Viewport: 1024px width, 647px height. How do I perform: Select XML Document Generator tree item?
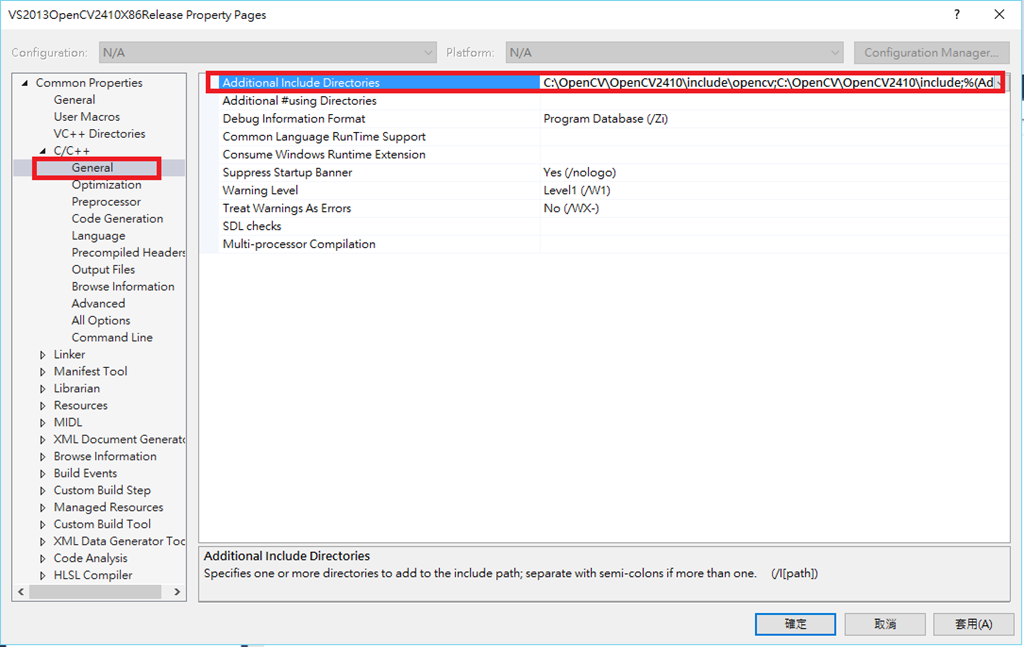click(x=119, y=439)
